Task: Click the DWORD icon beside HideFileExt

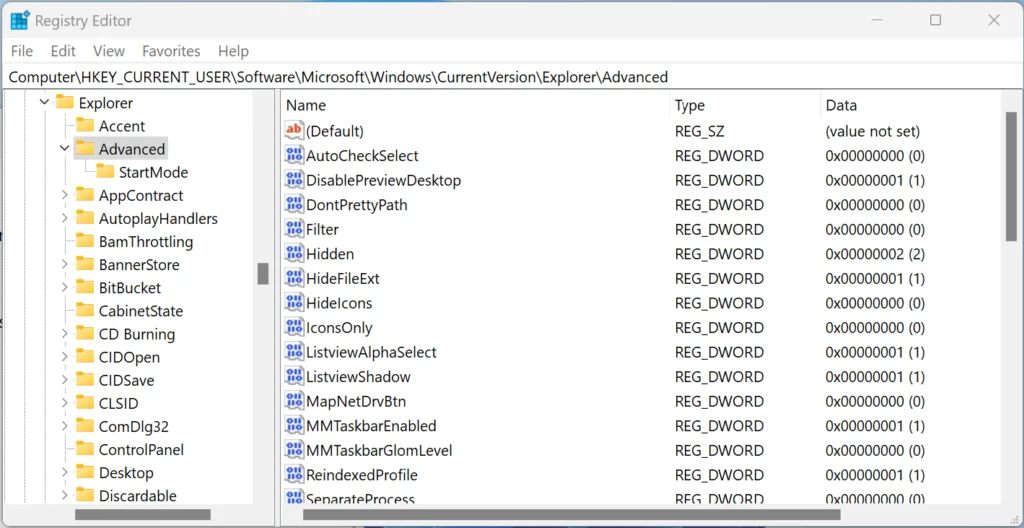Action: (295, 278)
